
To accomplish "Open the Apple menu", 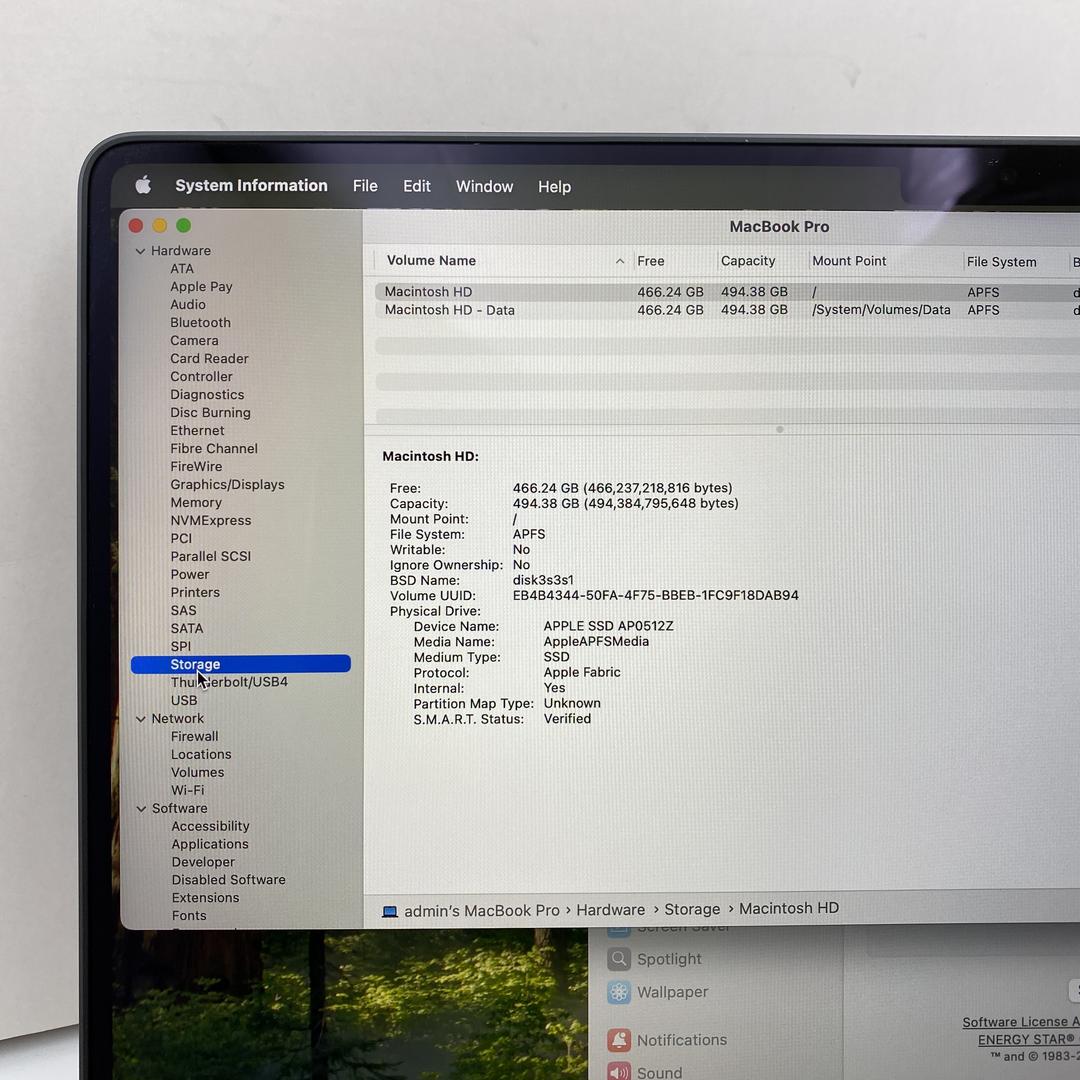I will click(x=143, y=185).
